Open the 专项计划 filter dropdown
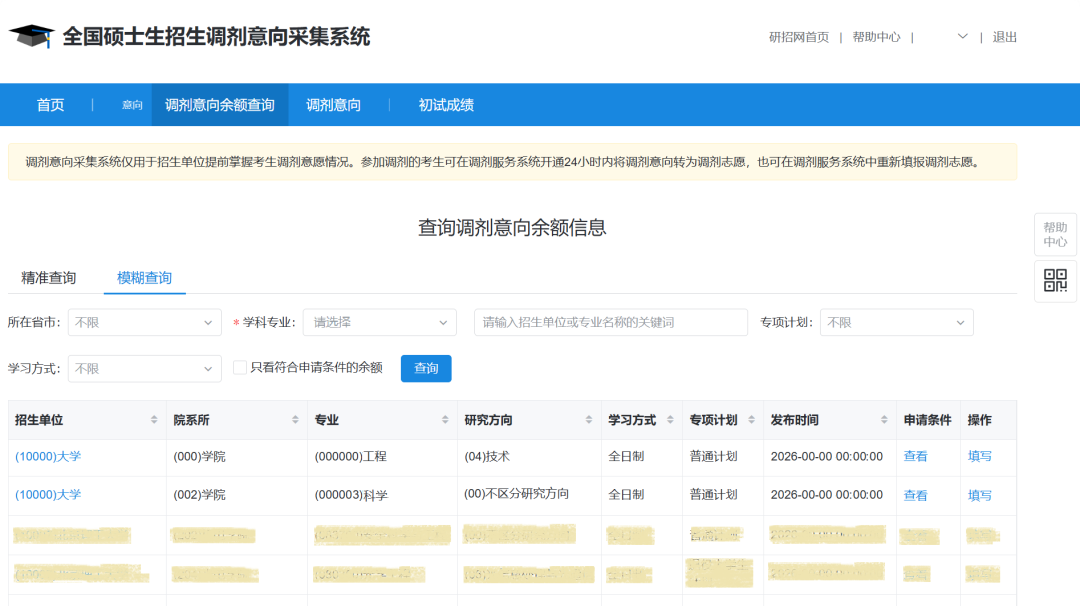 (896, 322)
